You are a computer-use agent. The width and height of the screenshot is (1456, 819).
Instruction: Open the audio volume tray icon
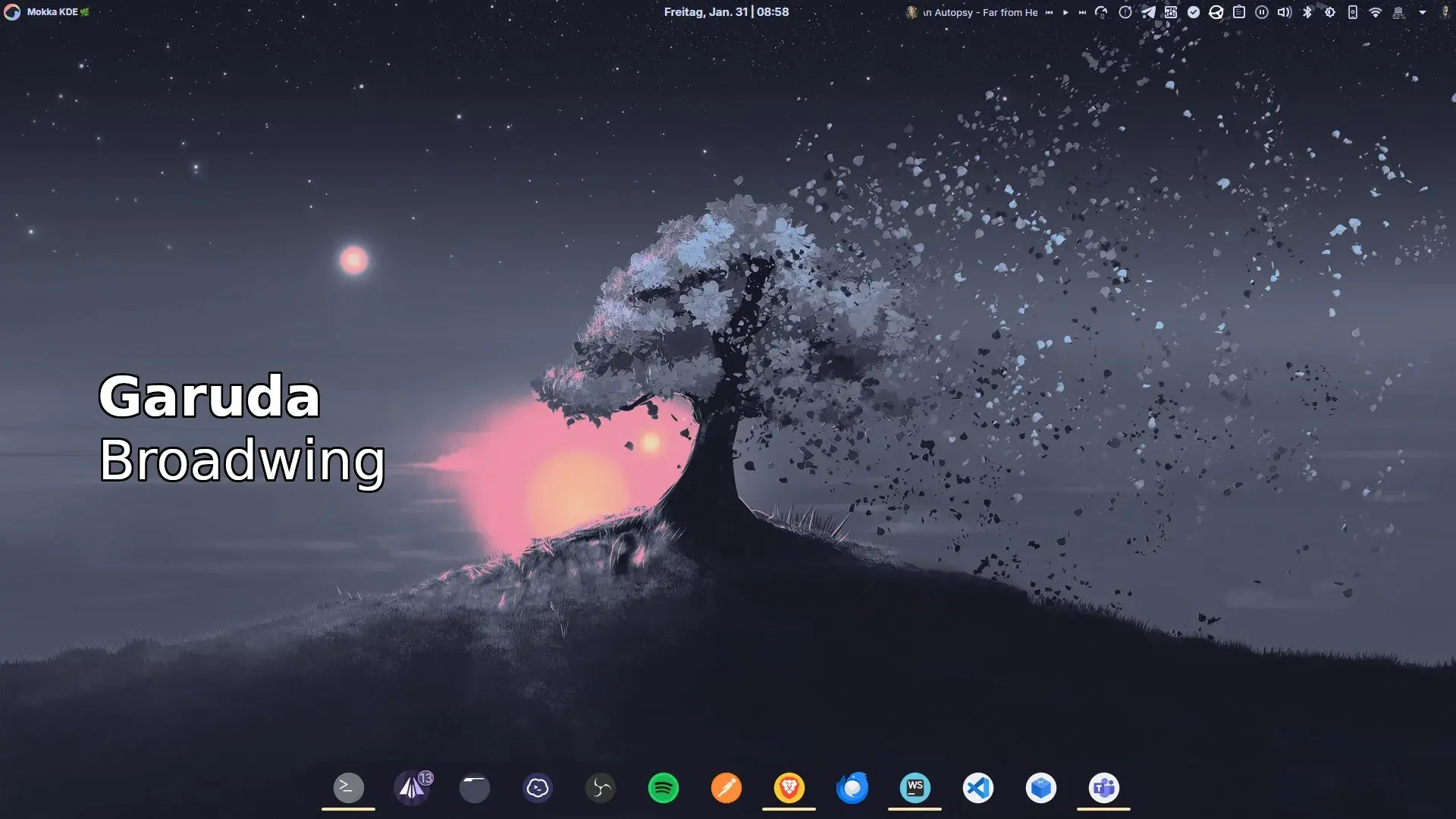click(x=1285, y=12)
